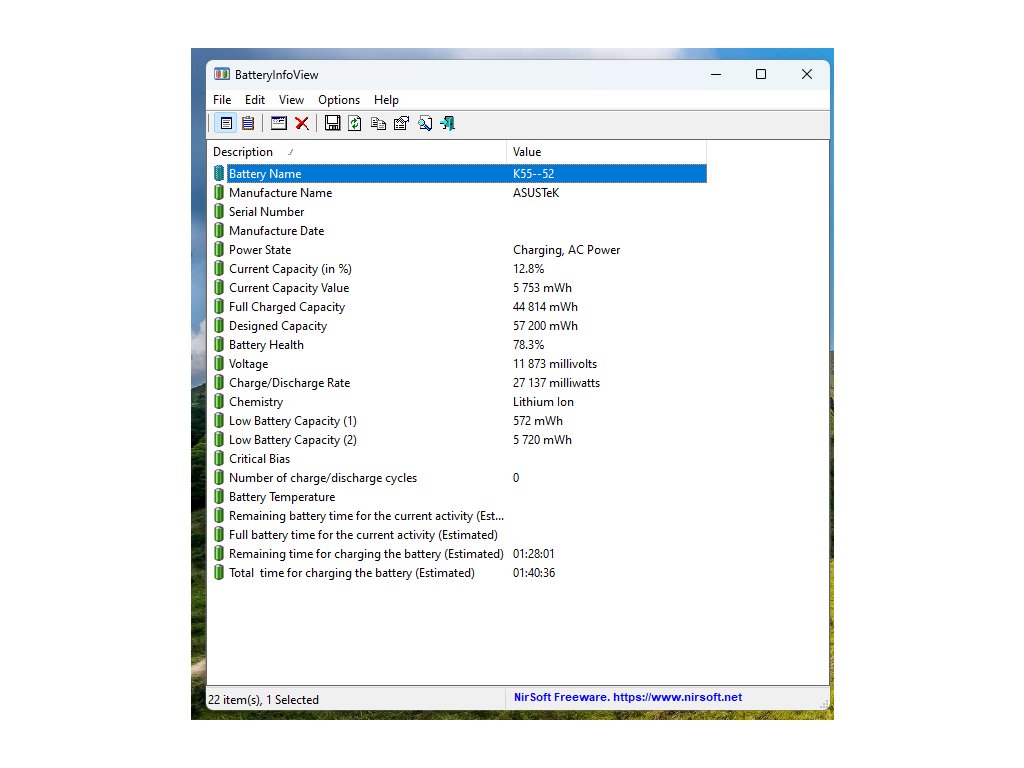Click the battery icon beside Manufacture Date
1024x768 pixels.
(219, 231)
